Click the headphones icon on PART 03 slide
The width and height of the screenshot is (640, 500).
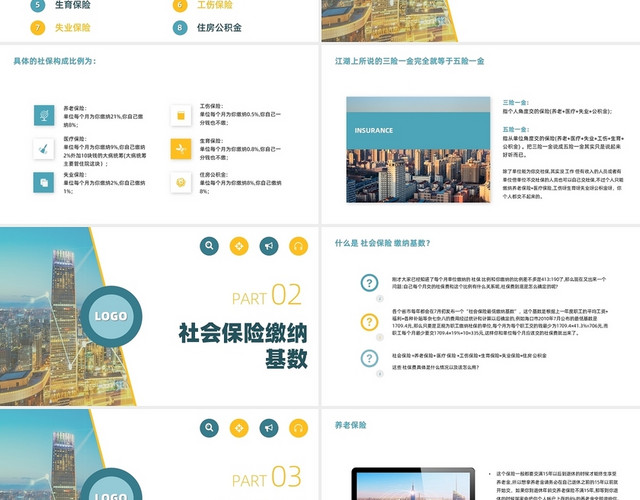point(298,428)
